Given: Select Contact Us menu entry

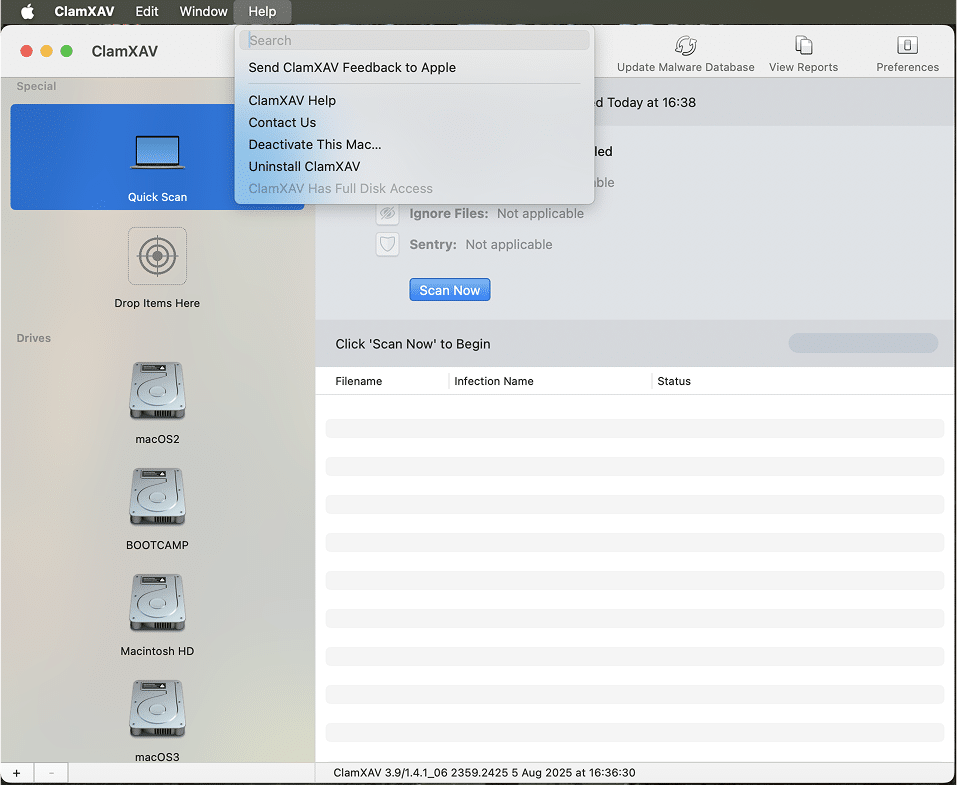Looking at the screenshot, I should (282, 123).
